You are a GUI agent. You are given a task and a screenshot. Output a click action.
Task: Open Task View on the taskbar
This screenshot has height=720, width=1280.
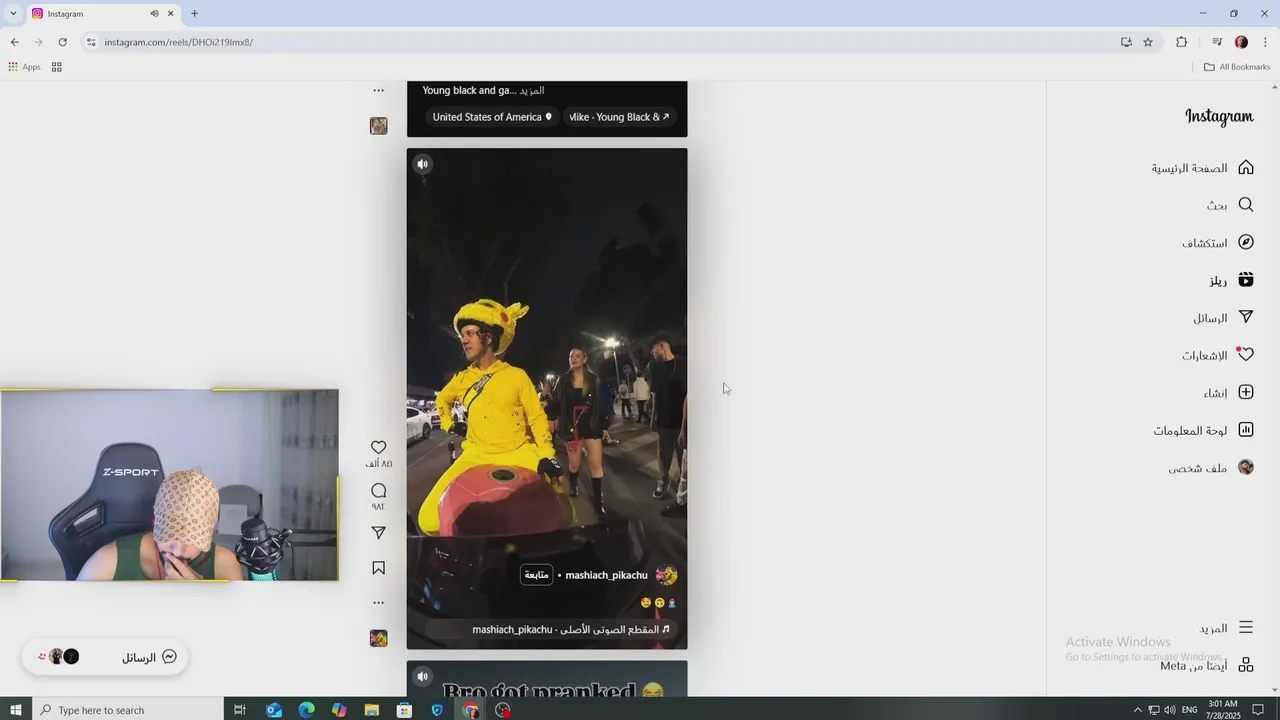coord(240,710)
